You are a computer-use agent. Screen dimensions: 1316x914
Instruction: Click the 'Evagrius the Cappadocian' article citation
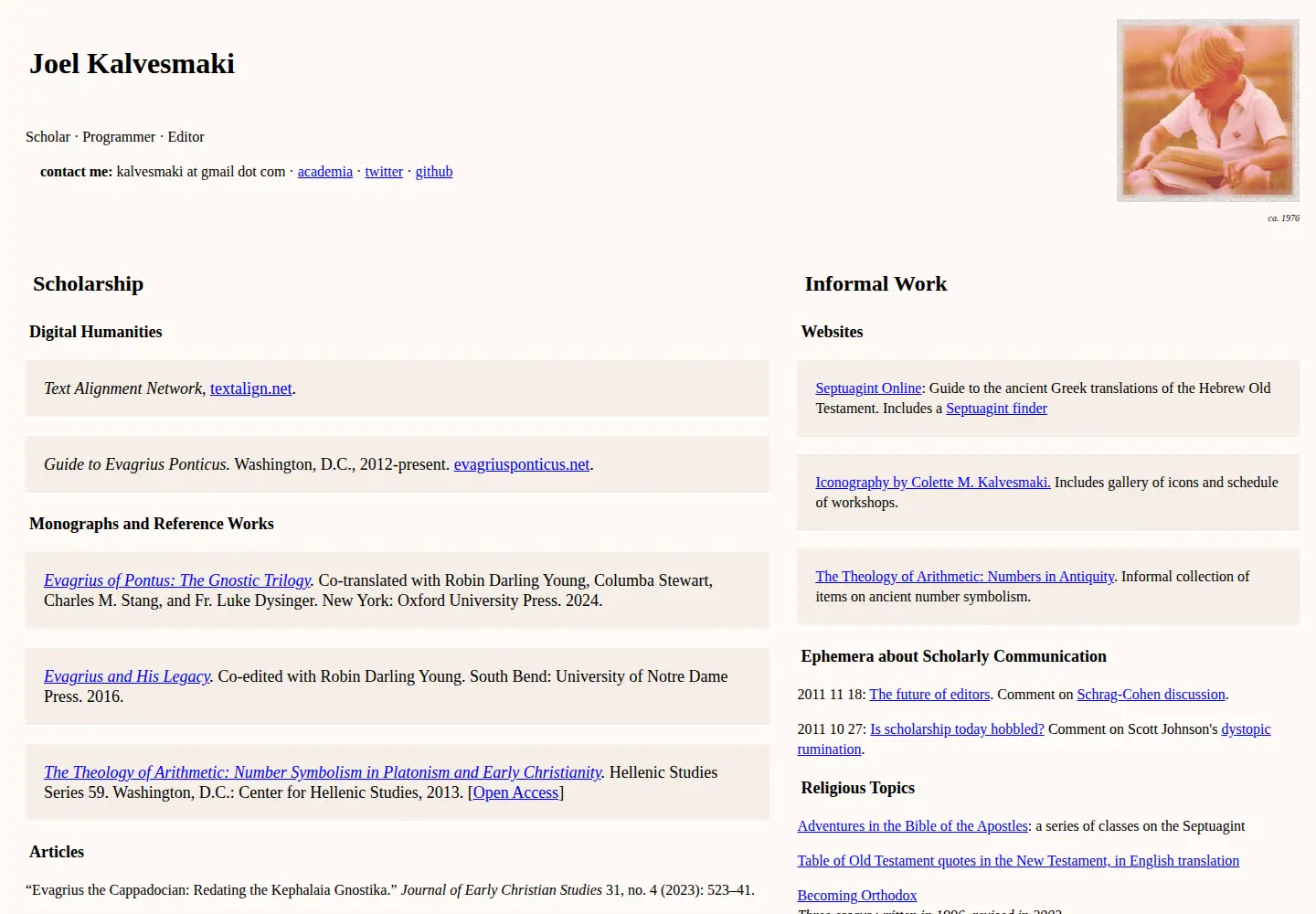[x=390, y=890]
